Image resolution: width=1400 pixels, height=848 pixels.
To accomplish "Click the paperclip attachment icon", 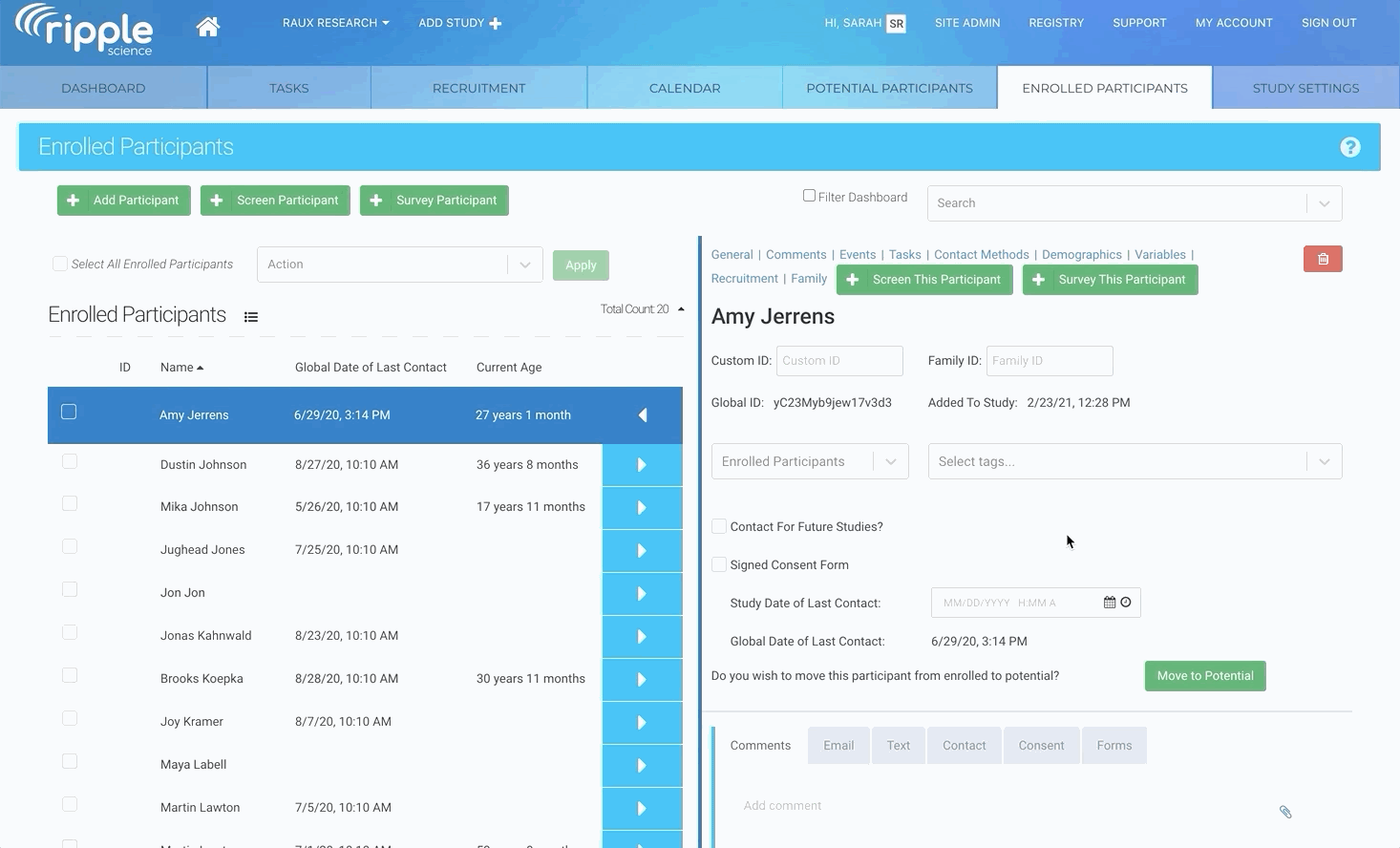I will [1285, 812].
